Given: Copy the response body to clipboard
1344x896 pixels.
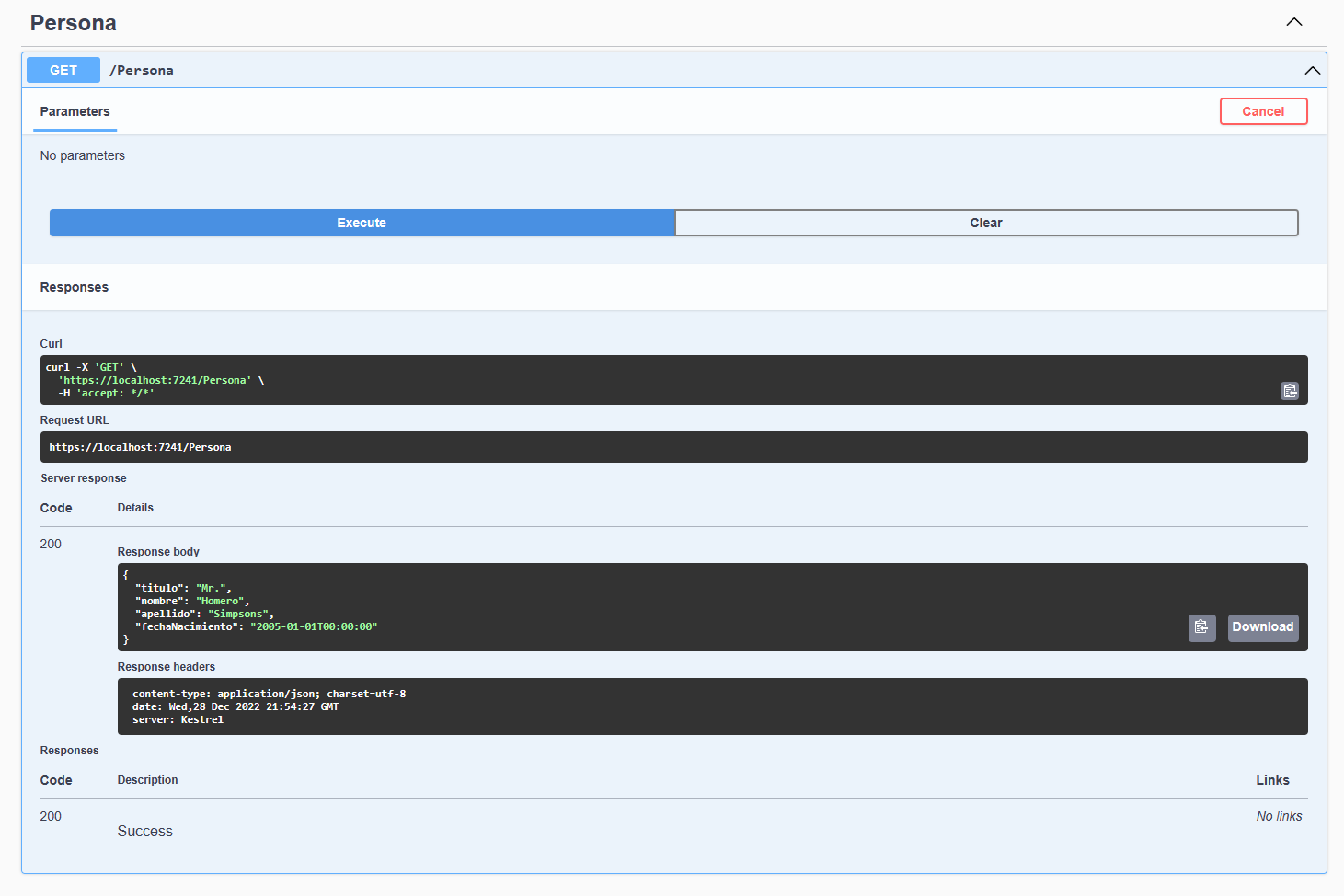Looking at the screenshot, I should pyautogui.click(x=1201, y=627).
